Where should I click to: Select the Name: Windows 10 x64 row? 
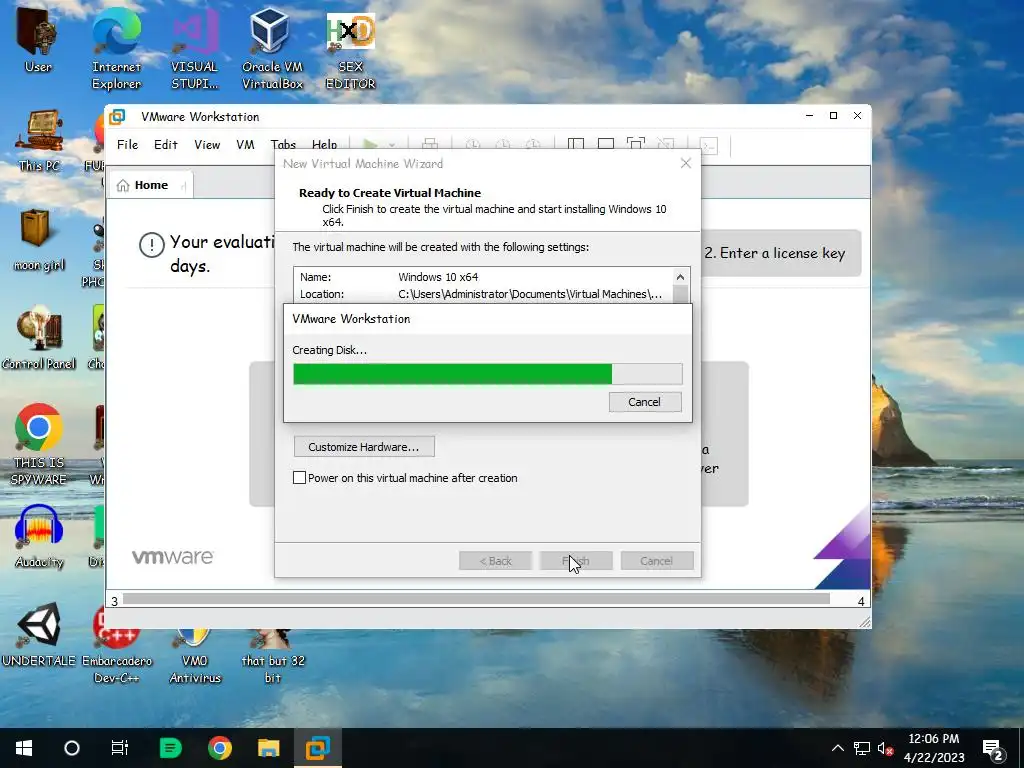tap(482, 277)
